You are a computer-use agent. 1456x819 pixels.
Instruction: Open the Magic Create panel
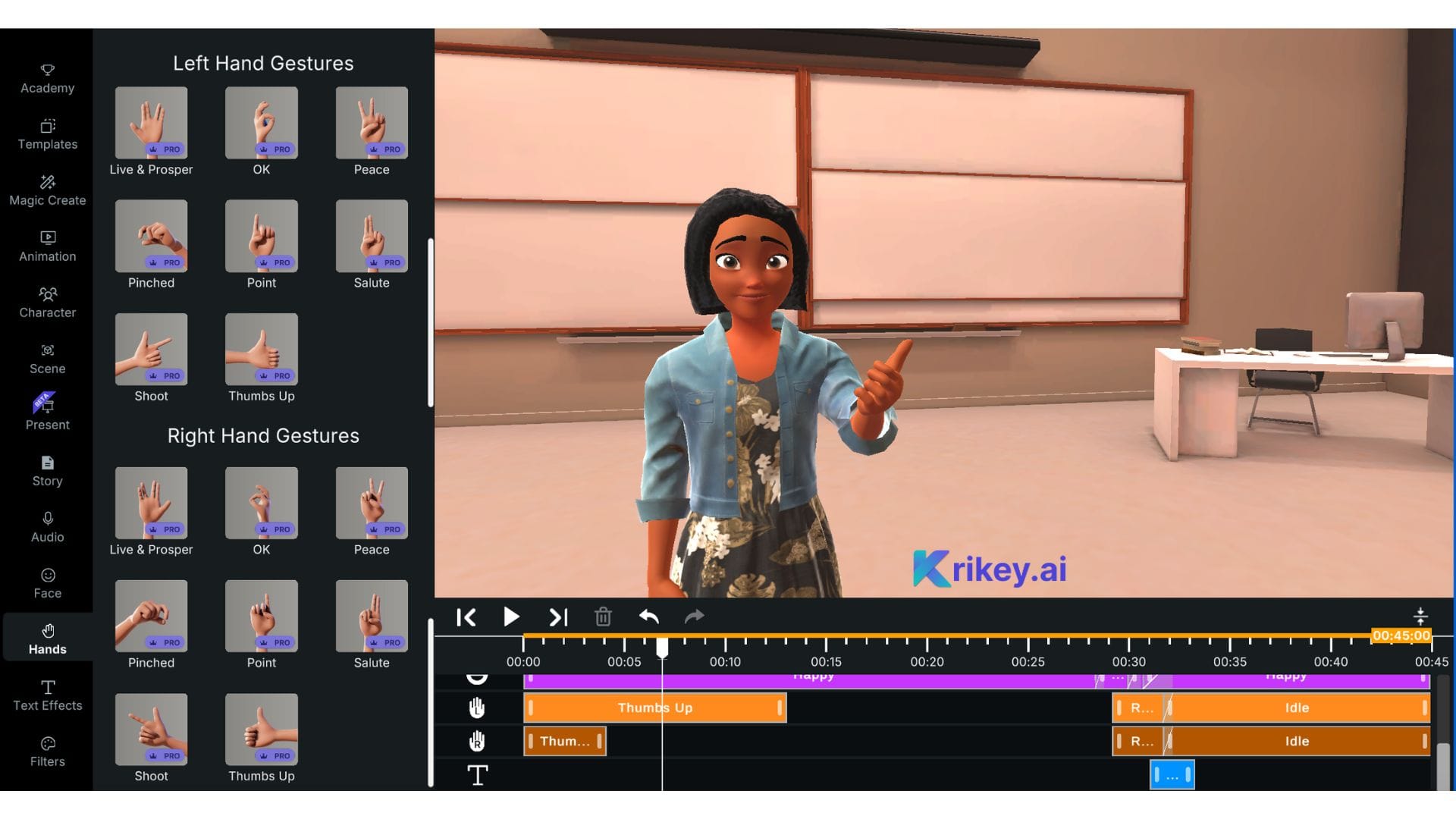(x=47, y=190)
